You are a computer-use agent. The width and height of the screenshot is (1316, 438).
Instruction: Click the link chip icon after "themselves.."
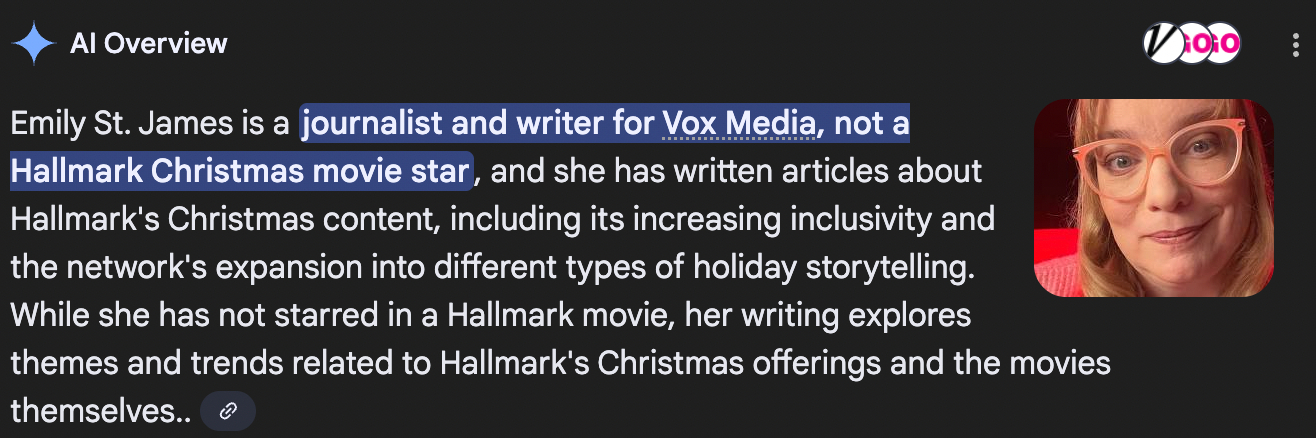(x=228, y=411)
